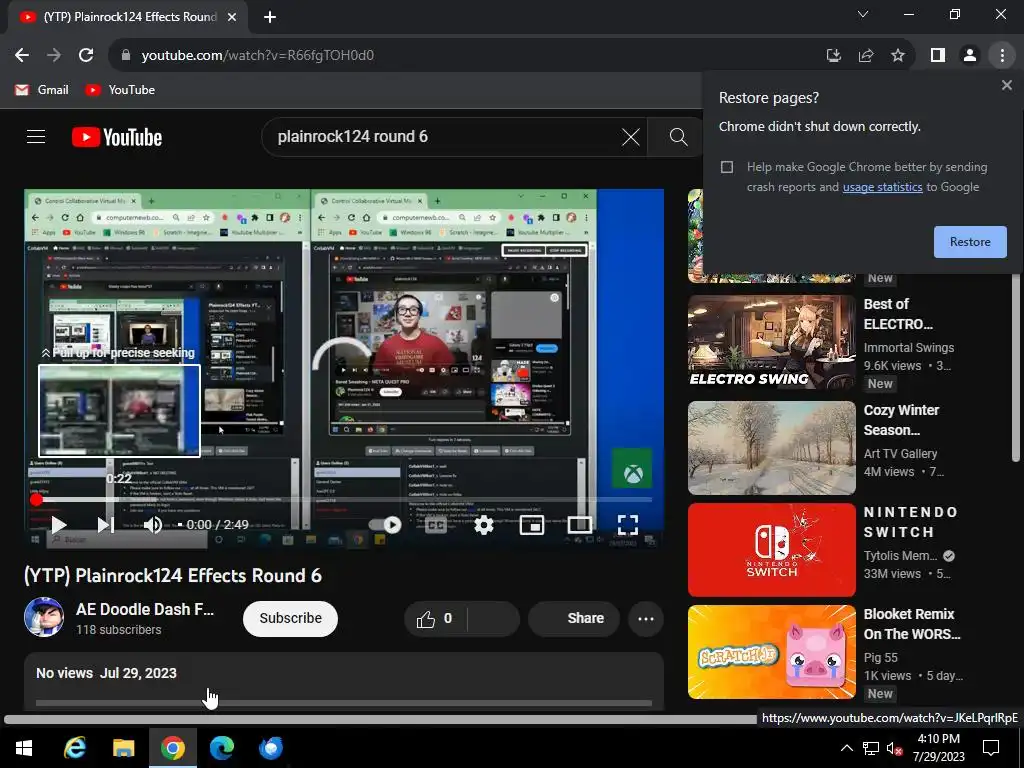The image size is (1024, 768).
Task: Play the video
Action: tap(59, 524)
